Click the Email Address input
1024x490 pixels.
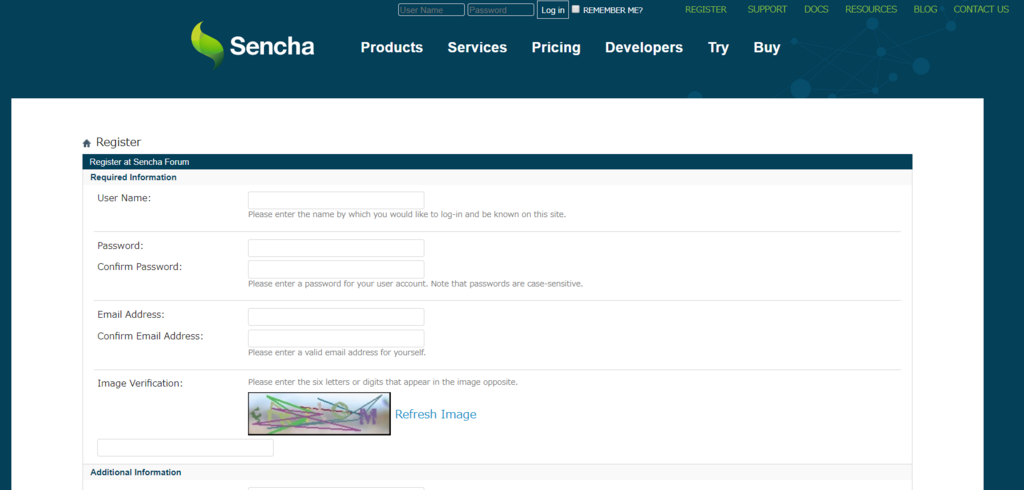pyautogui.click(x=336, y=317)
